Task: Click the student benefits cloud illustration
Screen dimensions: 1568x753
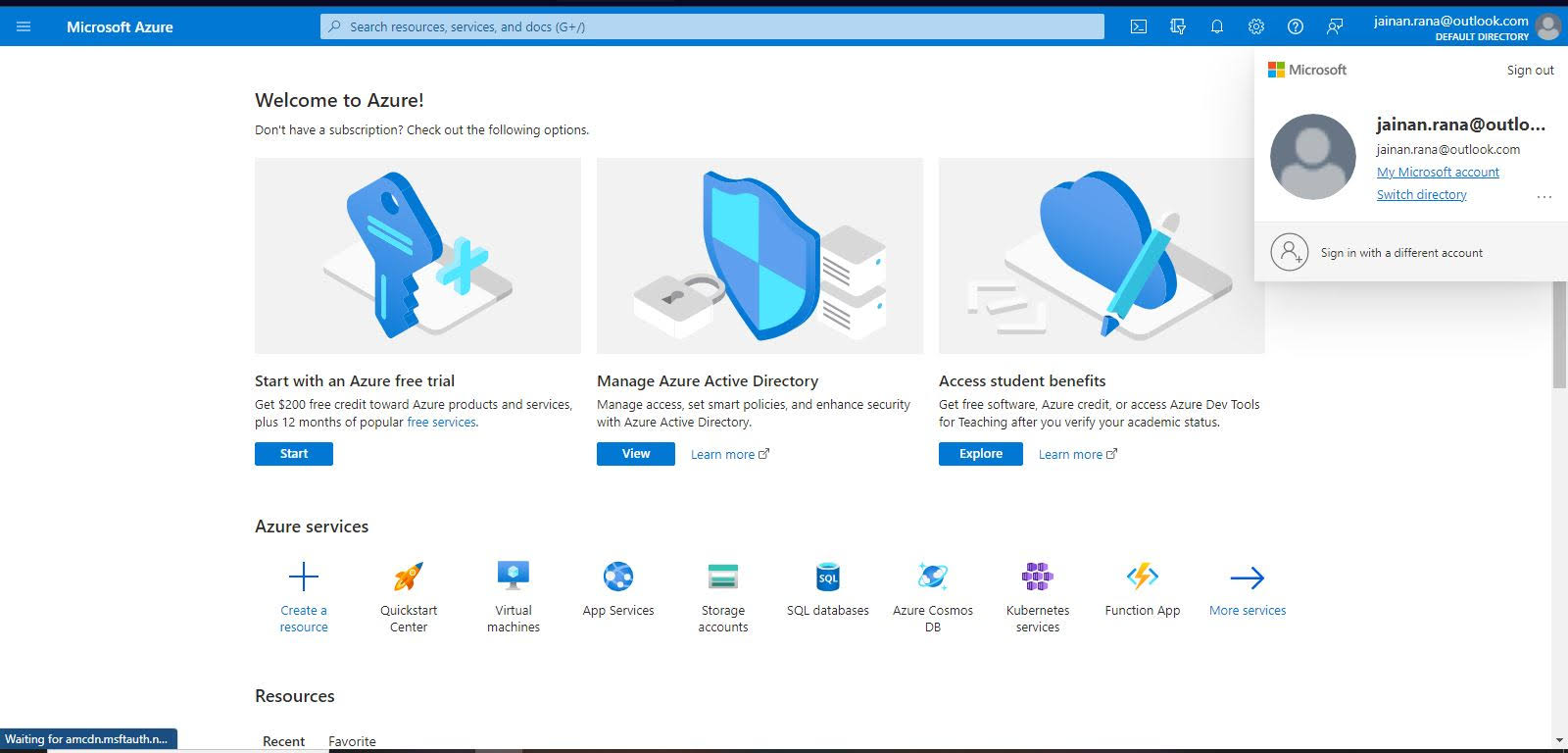Action: [1102, 256]
